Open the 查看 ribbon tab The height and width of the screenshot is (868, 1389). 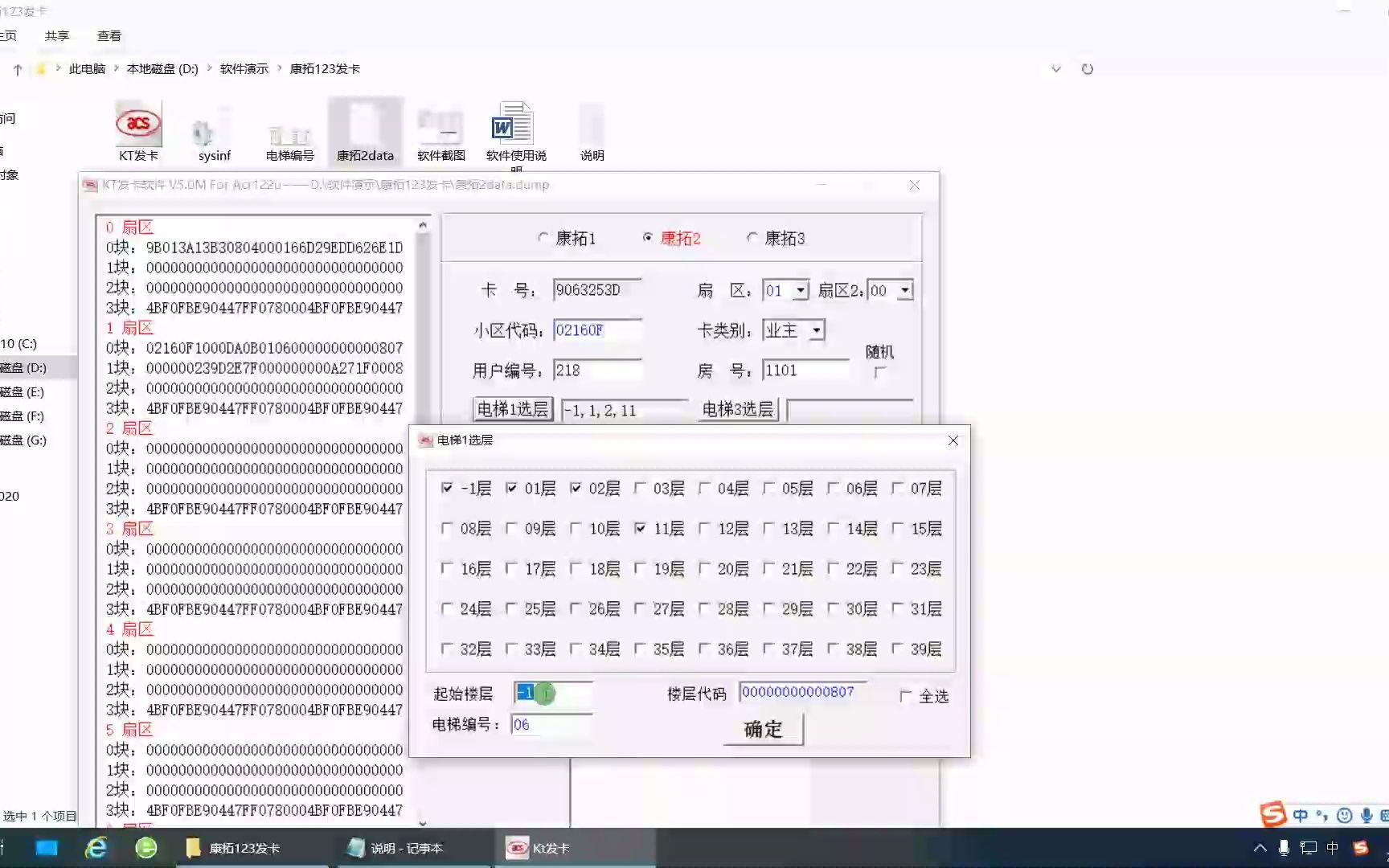(x=109, y=36)
